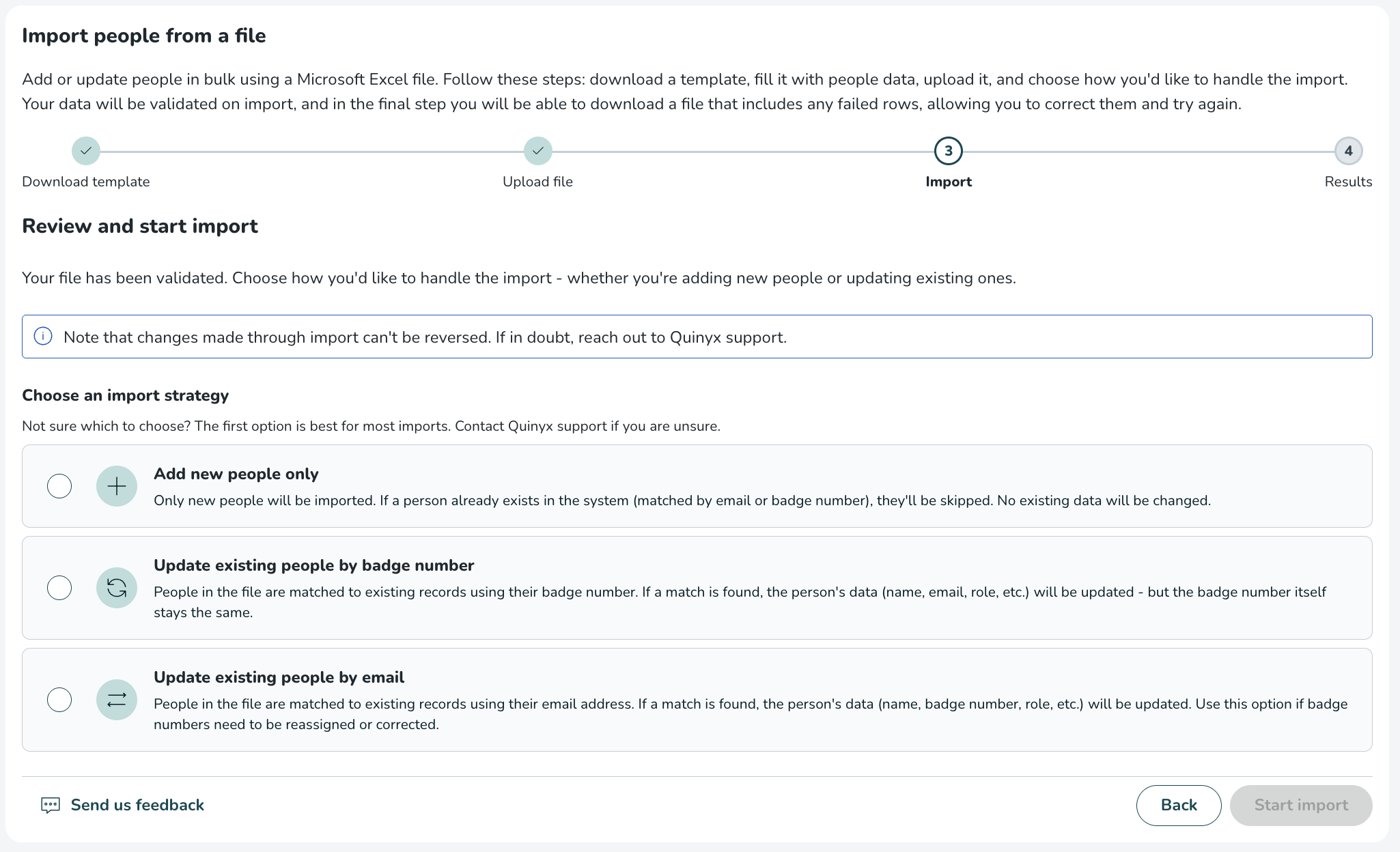1400x852 pixels.
Task: Click the plus icon for adding new people
Action: [117, 486]
